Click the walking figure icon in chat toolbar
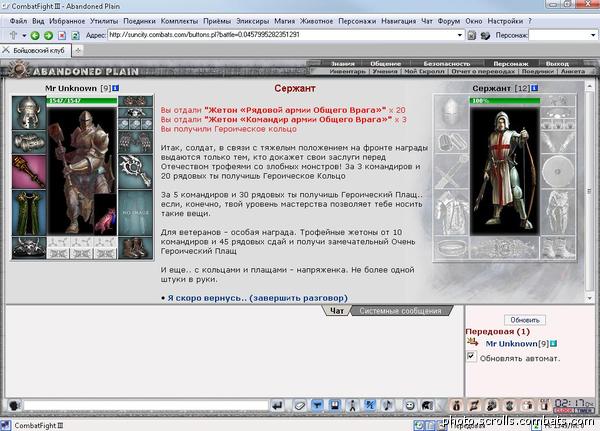The height and width of the screenshot is (431, 600). coord(352,405)
